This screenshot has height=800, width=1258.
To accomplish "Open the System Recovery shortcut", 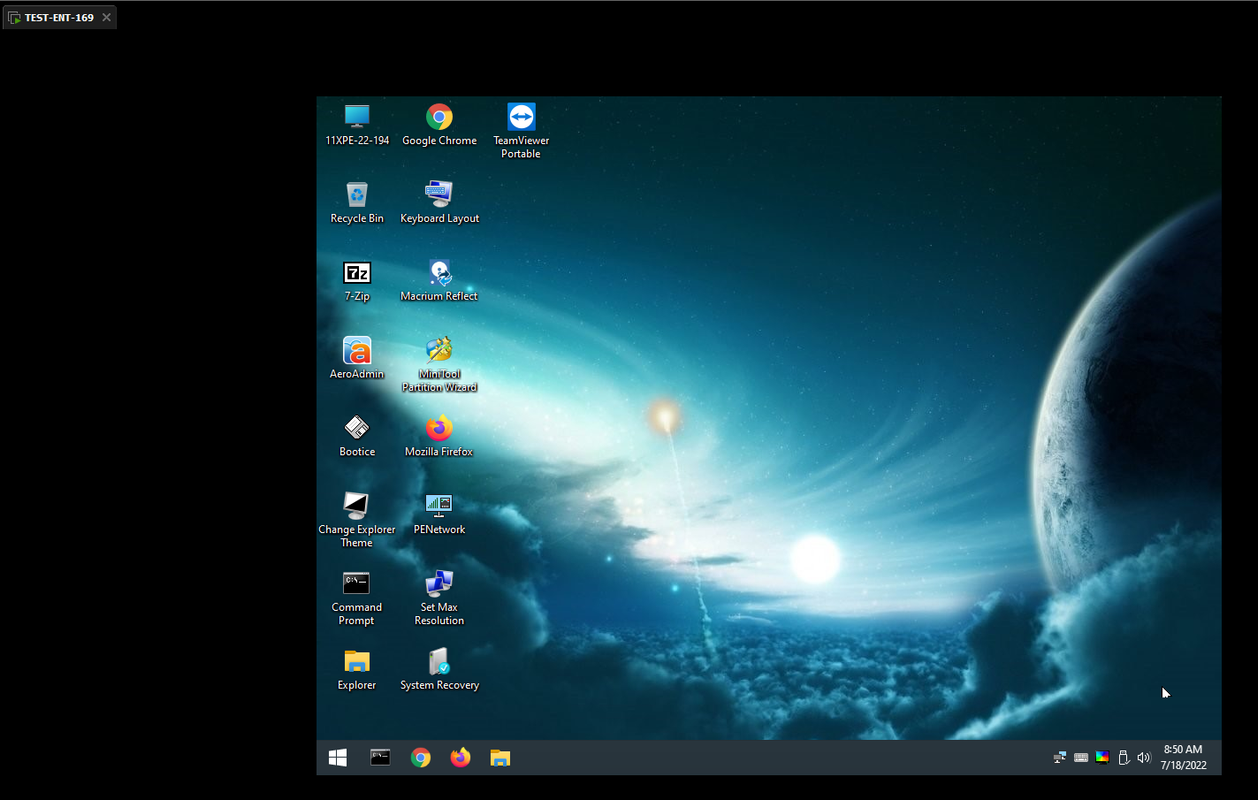I will click(x=439, y=670).
